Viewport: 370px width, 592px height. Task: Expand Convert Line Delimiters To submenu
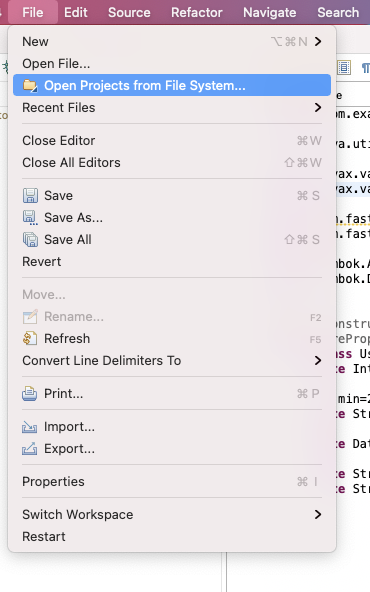[172, 361]
